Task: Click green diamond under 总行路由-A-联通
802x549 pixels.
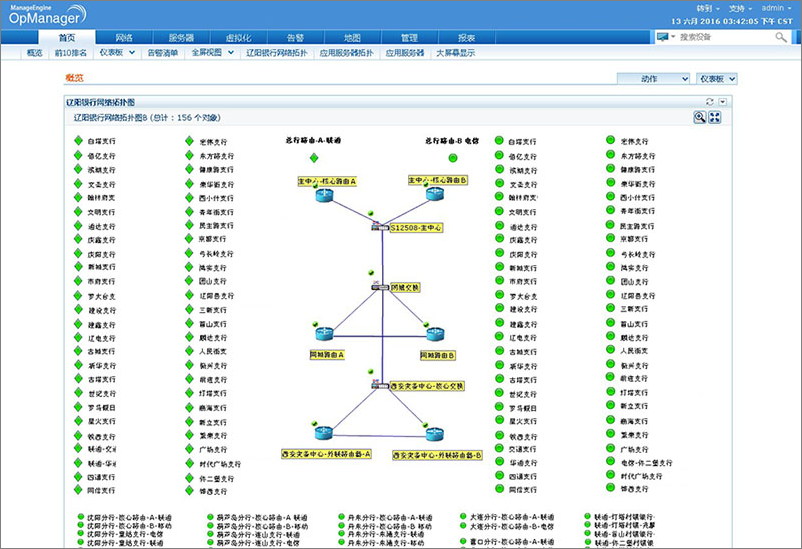Action: 314,158
